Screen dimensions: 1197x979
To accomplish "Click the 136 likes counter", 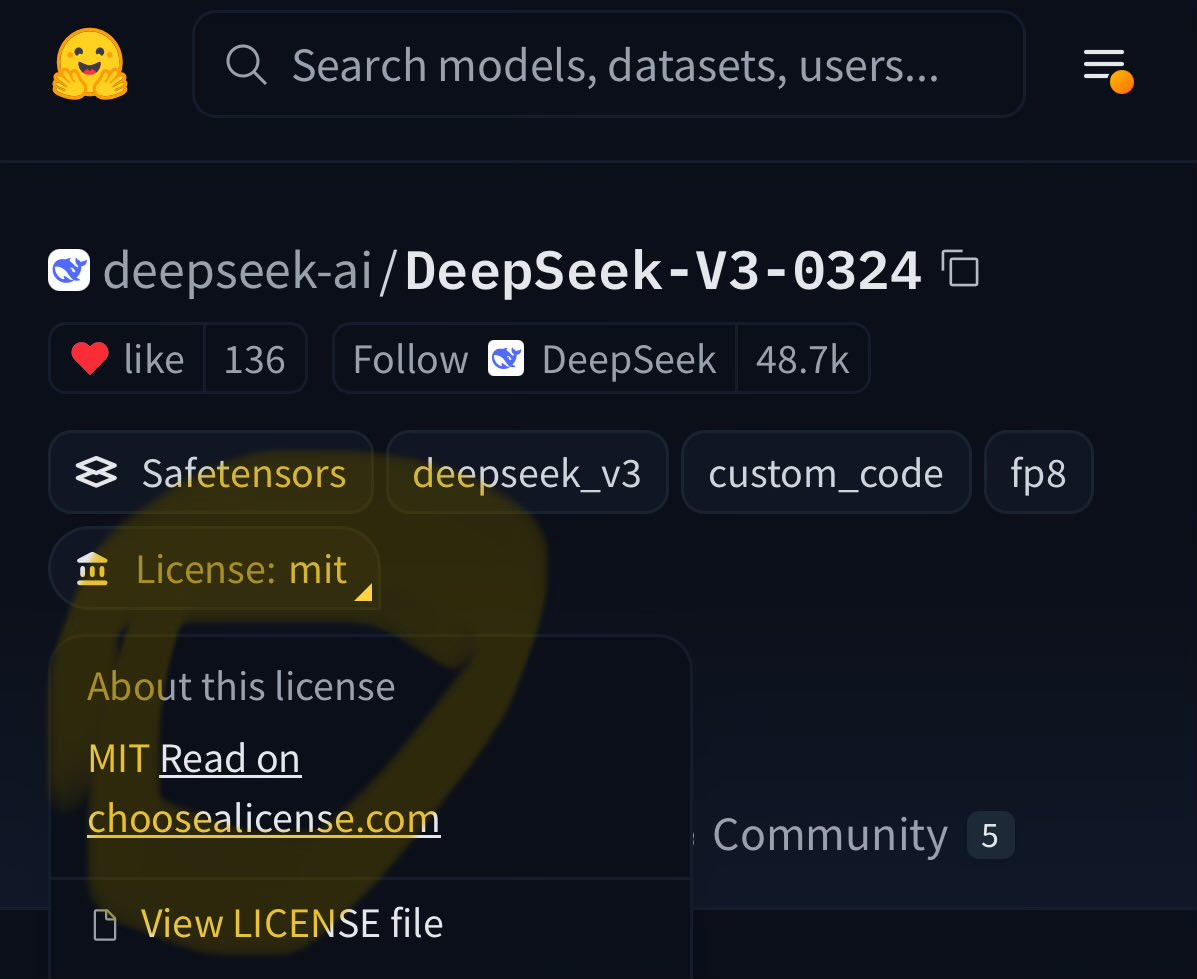I will tap(255, 357).
